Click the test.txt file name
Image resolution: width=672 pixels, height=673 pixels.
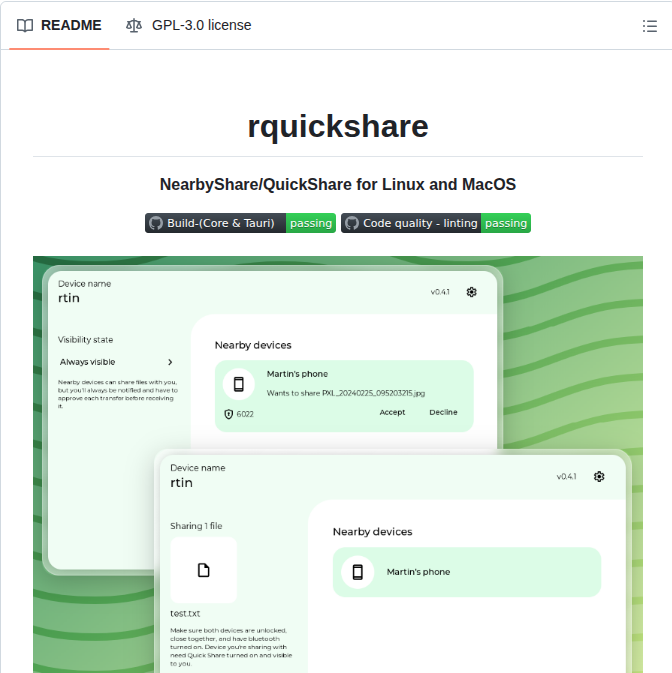tap(185, 614)
